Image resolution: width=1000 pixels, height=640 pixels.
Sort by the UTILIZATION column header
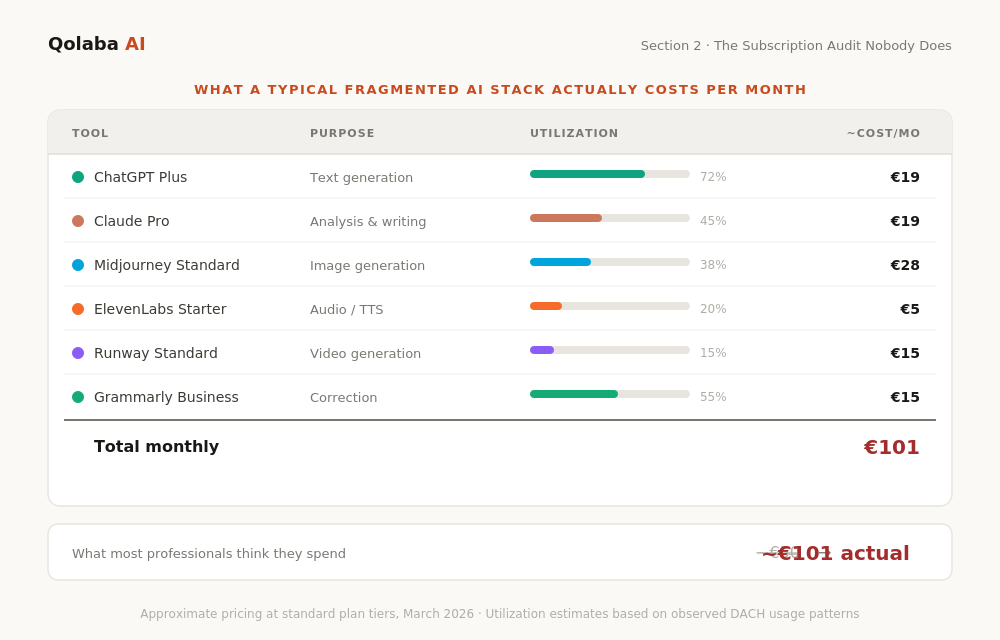point(574,133)
